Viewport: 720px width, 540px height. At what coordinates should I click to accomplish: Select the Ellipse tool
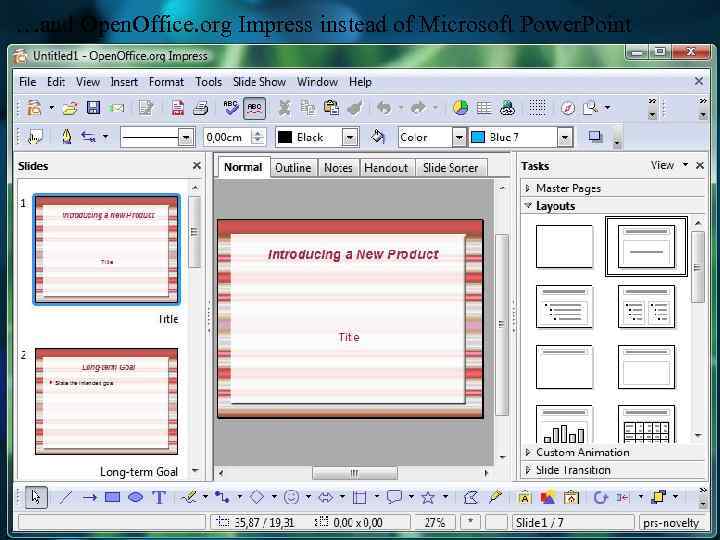(x=135, y=497)
